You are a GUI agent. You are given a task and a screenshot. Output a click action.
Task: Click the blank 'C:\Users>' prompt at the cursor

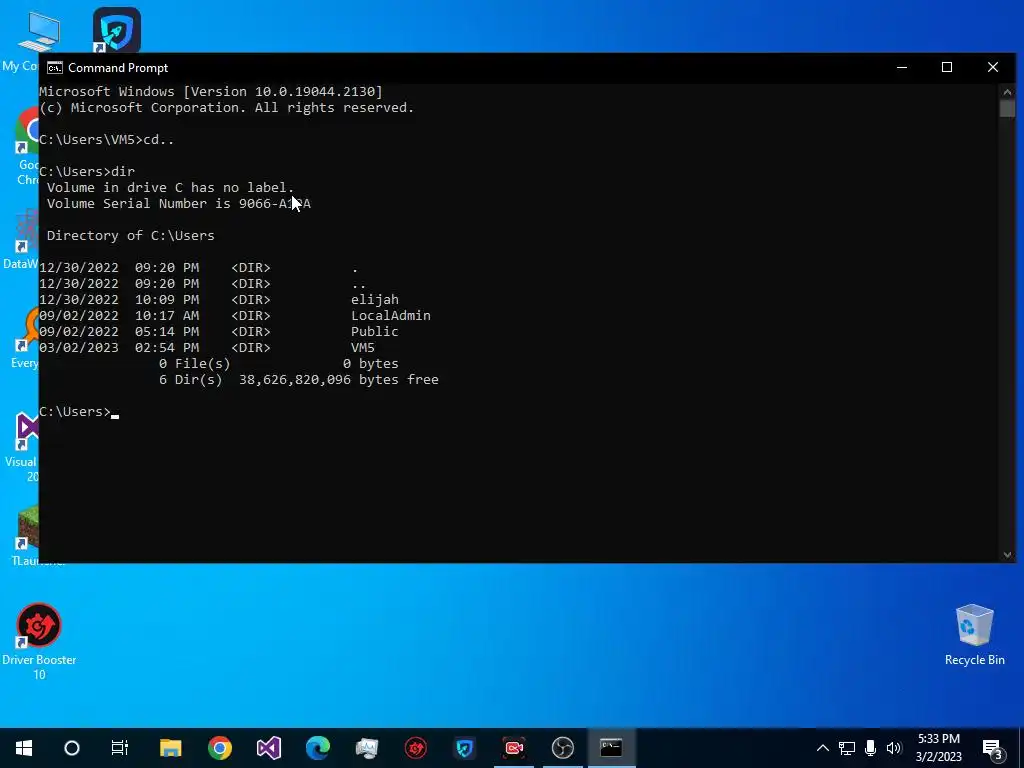coord(79,412)
